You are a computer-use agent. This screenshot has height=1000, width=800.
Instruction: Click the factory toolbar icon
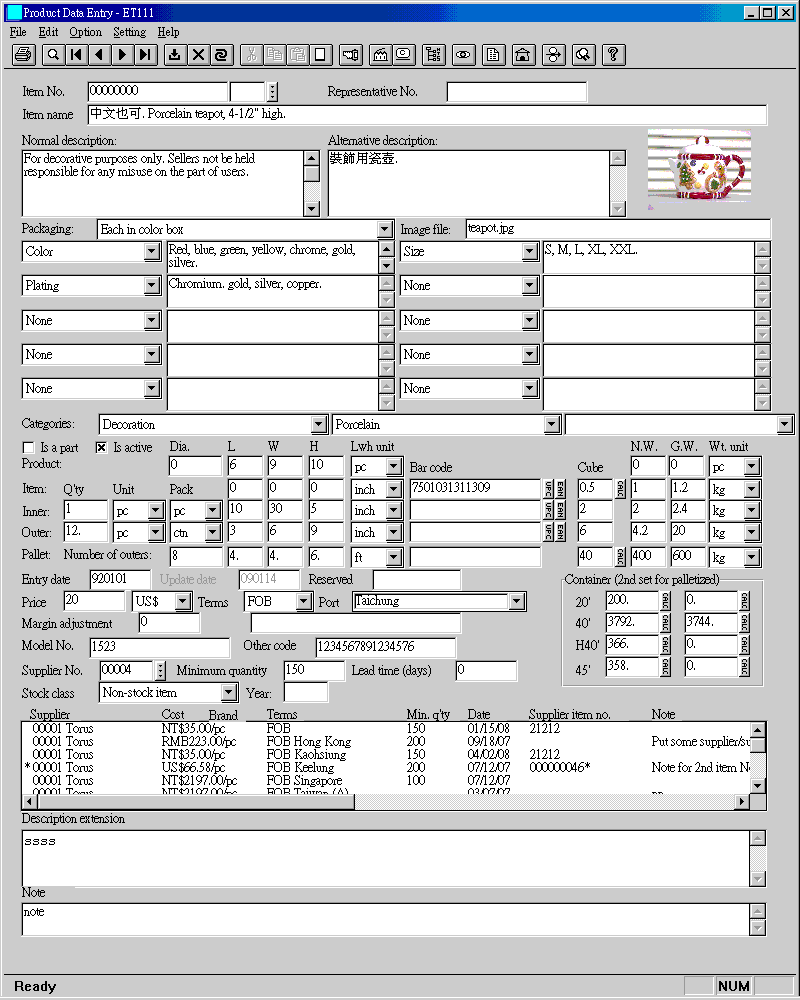click(380, 55)
